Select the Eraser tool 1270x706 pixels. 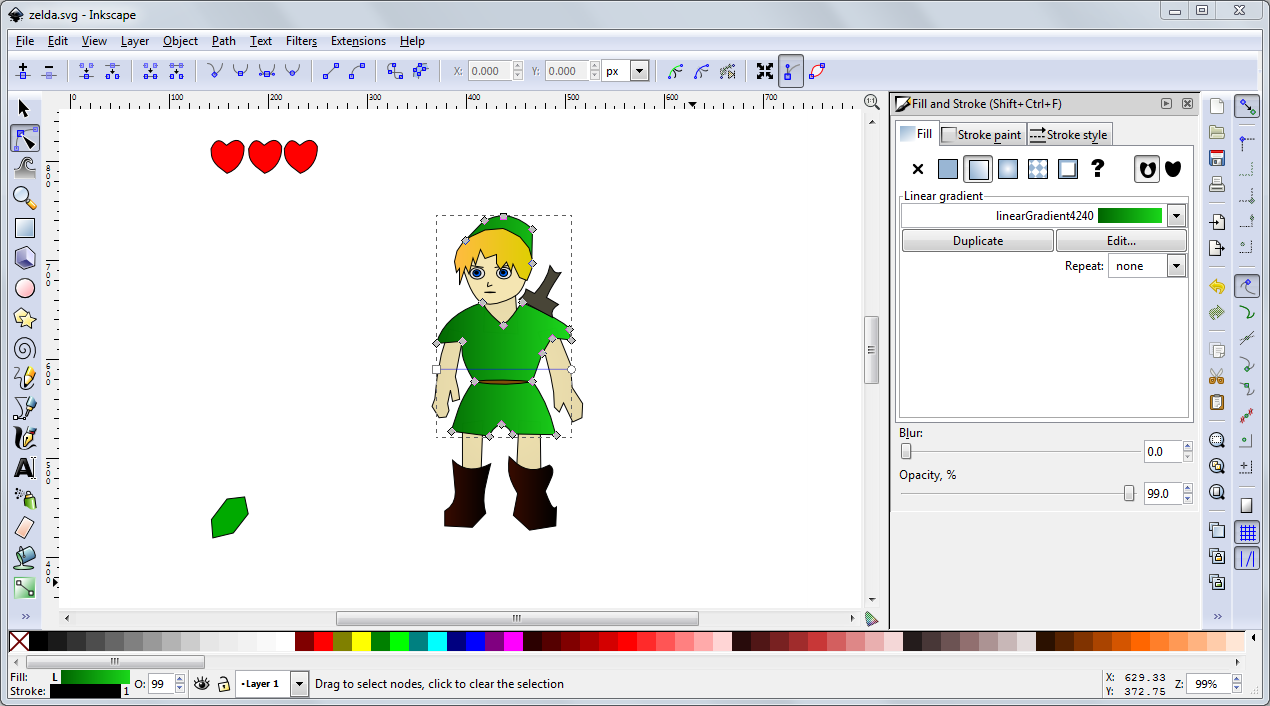[x=25, y=528]
